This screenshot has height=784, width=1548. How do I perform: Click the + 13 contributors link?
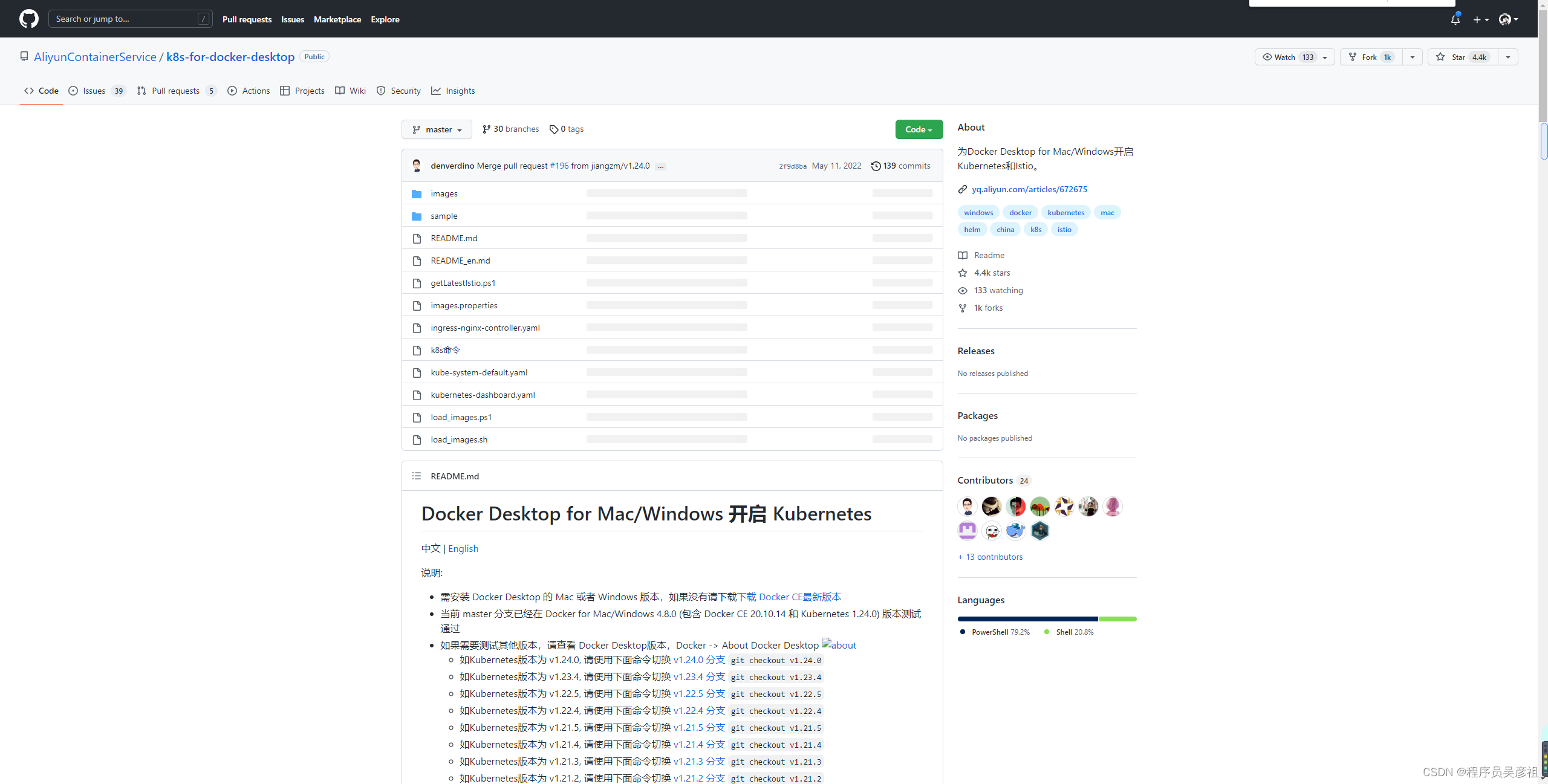point(990,556)
